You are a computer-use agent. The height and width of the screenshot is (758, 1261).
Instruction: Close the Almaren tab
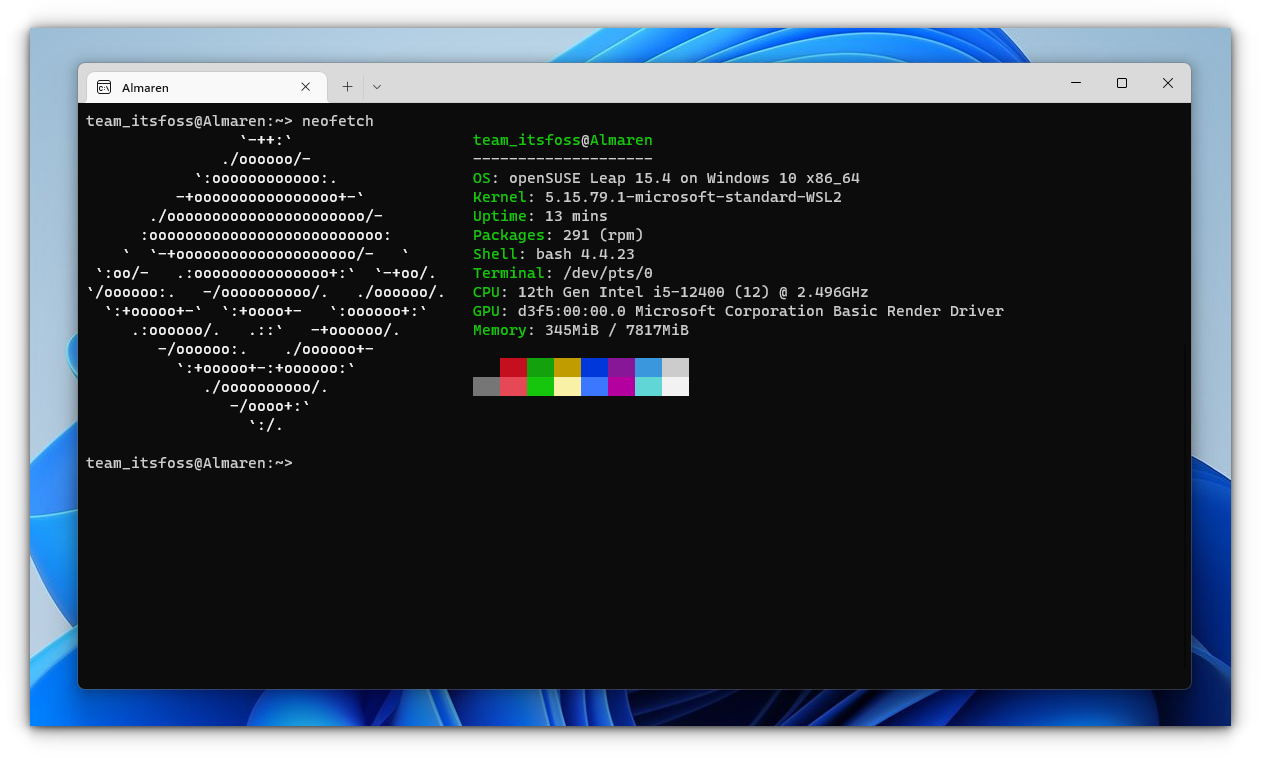(x=306, y=87)
